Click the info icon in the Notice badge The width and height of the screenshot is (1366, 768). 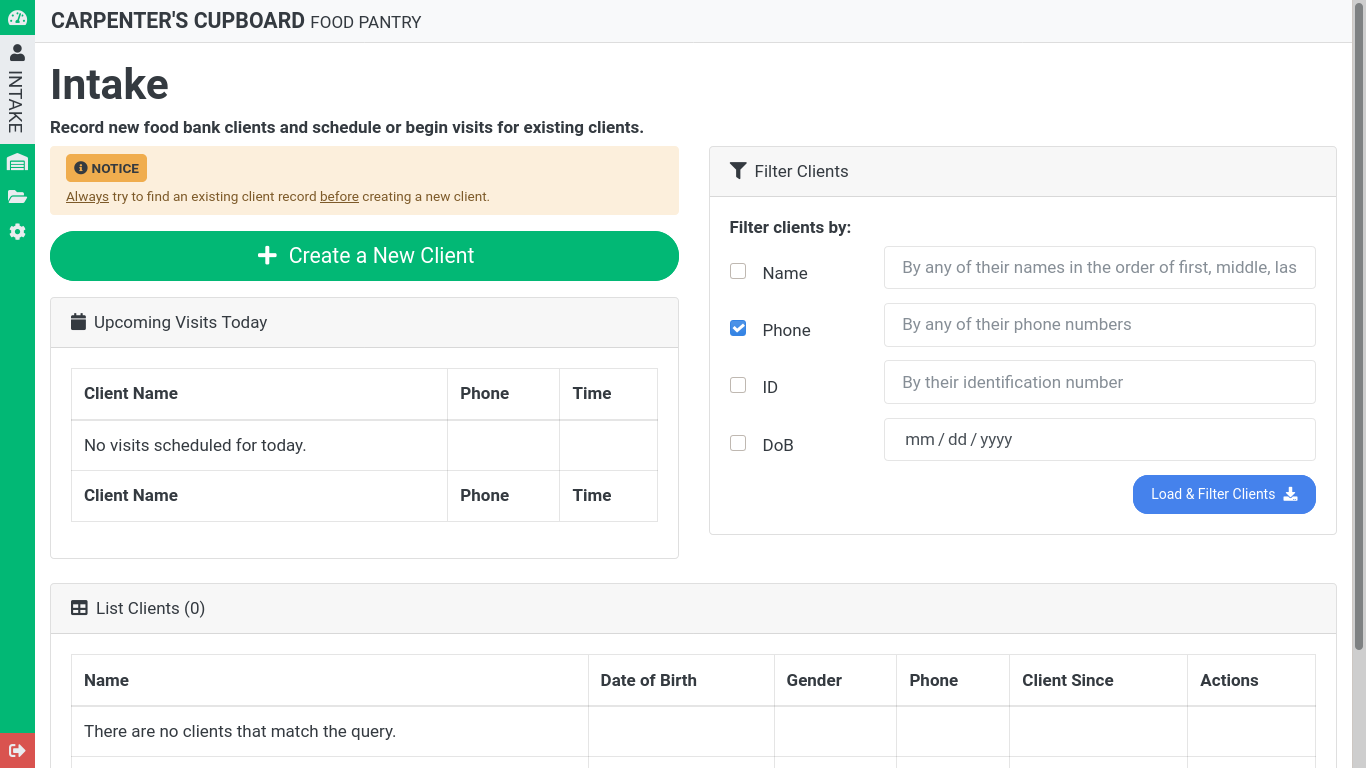click(81, 168)
